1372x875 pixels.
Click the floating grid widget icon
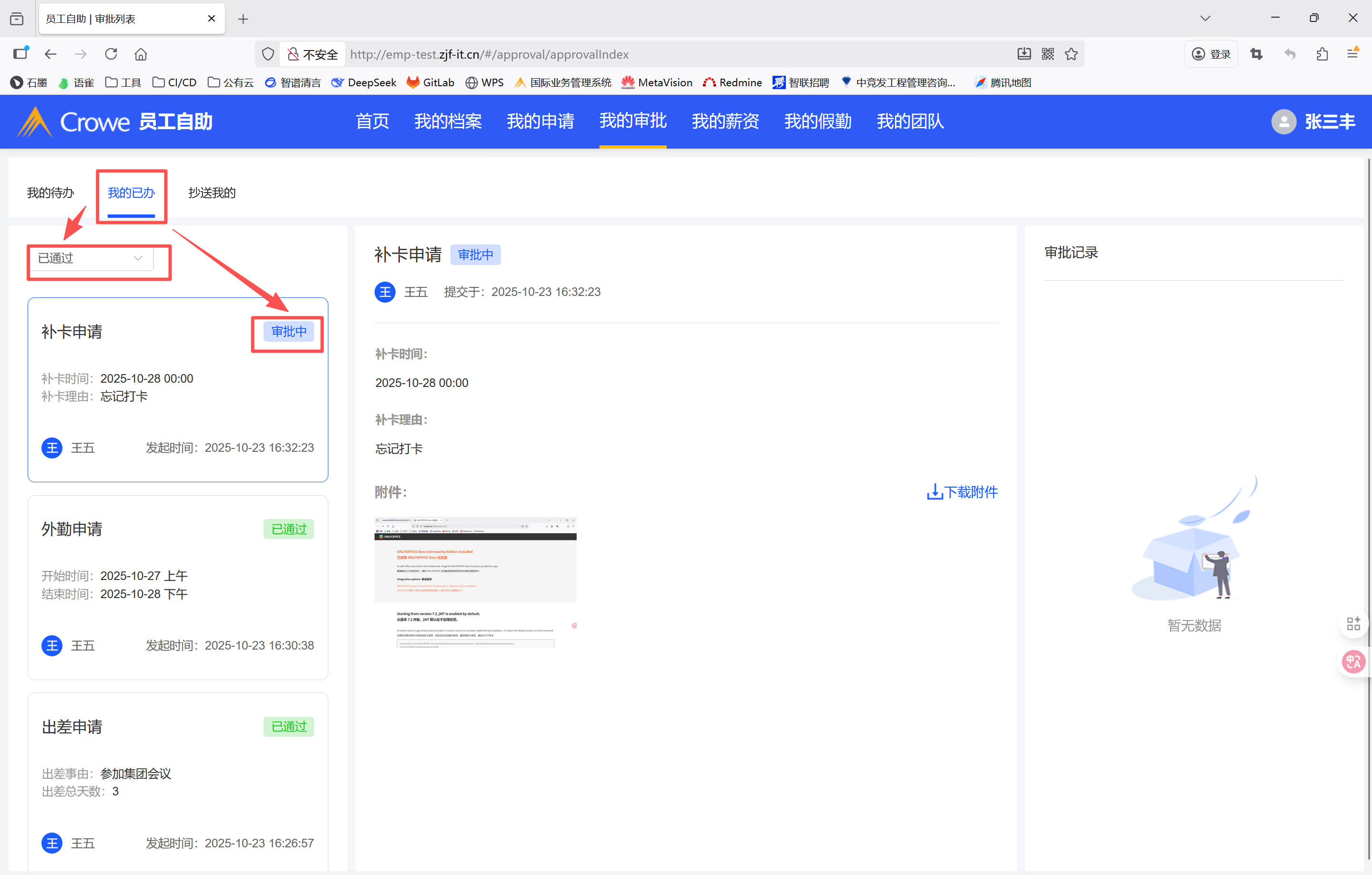click(x=1353, y=623)
